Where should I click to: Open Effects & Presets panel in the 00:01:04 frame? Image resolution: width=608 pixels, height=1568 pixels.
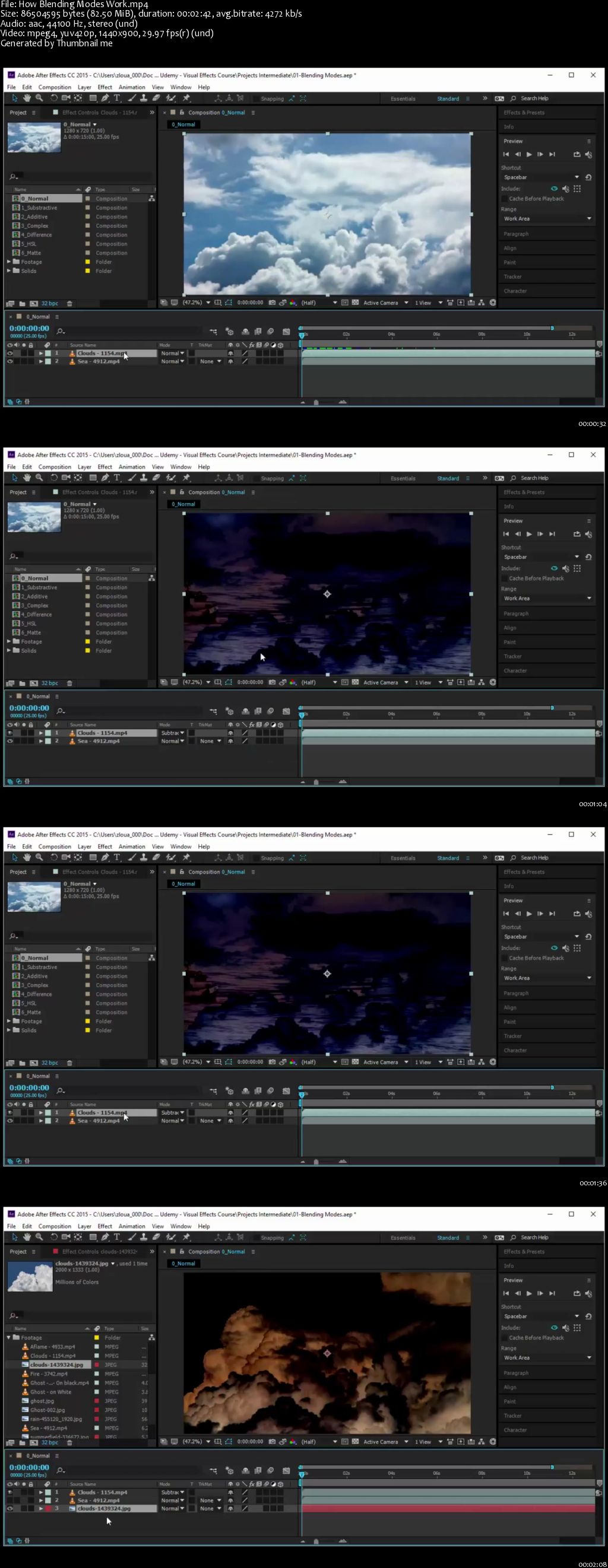[524, 492]
